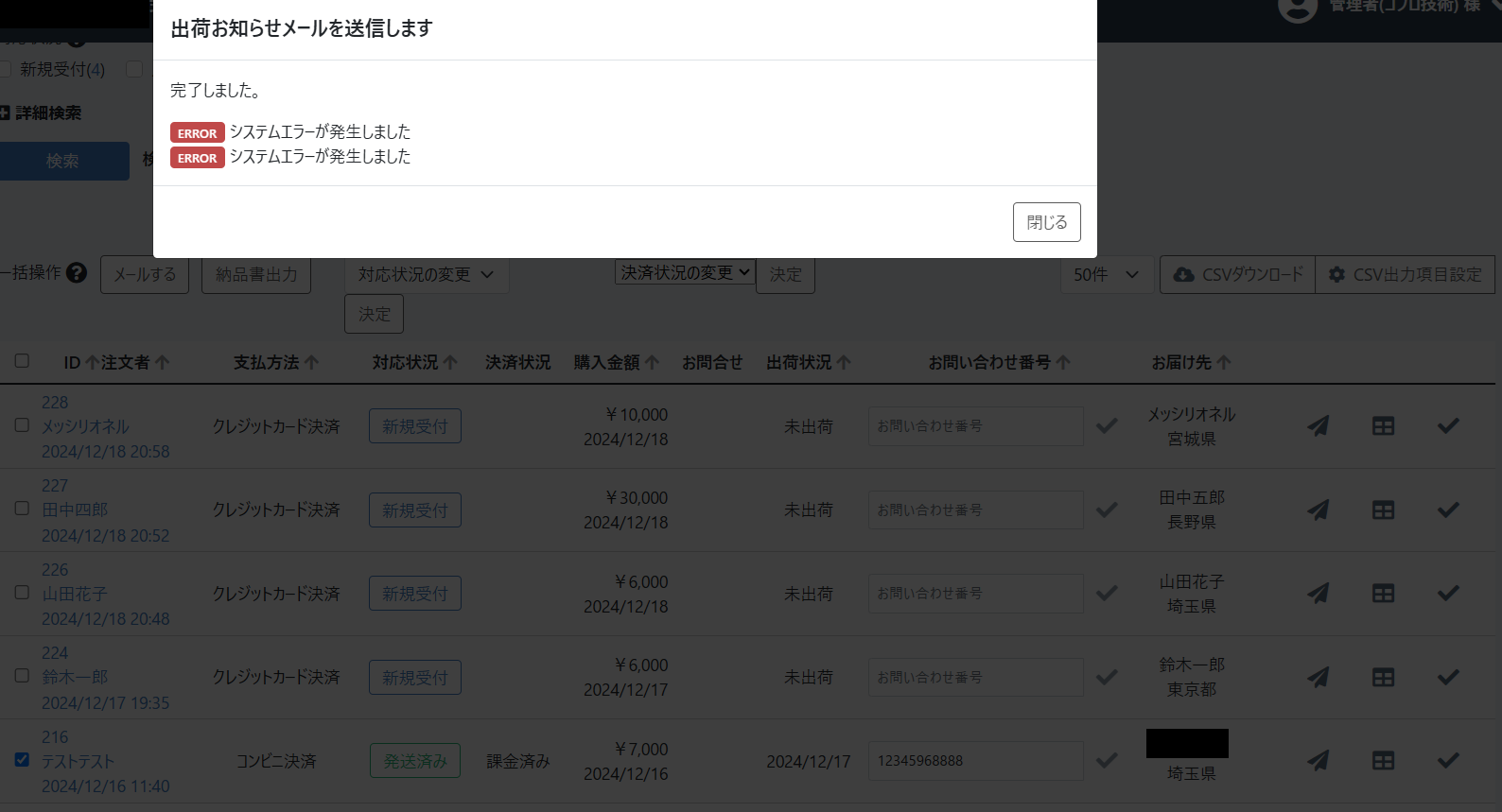Open the 決済状況の変更 dropdown
Viewport: 1502px width, 812px height.
coord(685,272)
